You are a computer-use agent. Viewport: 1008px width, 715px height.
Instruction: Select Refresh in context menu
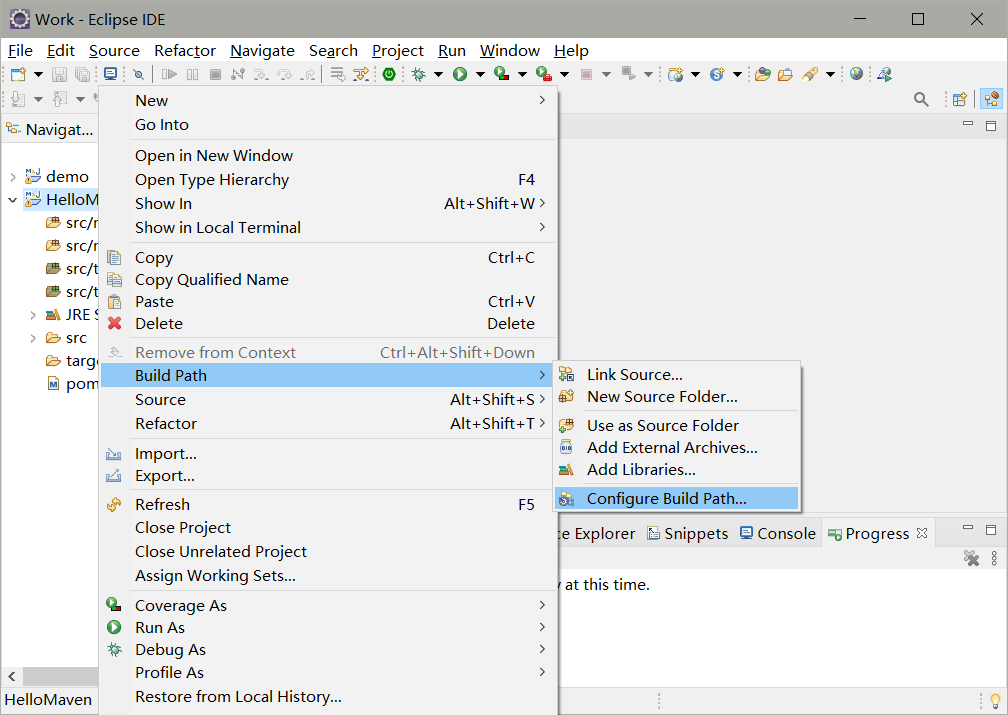328,505
